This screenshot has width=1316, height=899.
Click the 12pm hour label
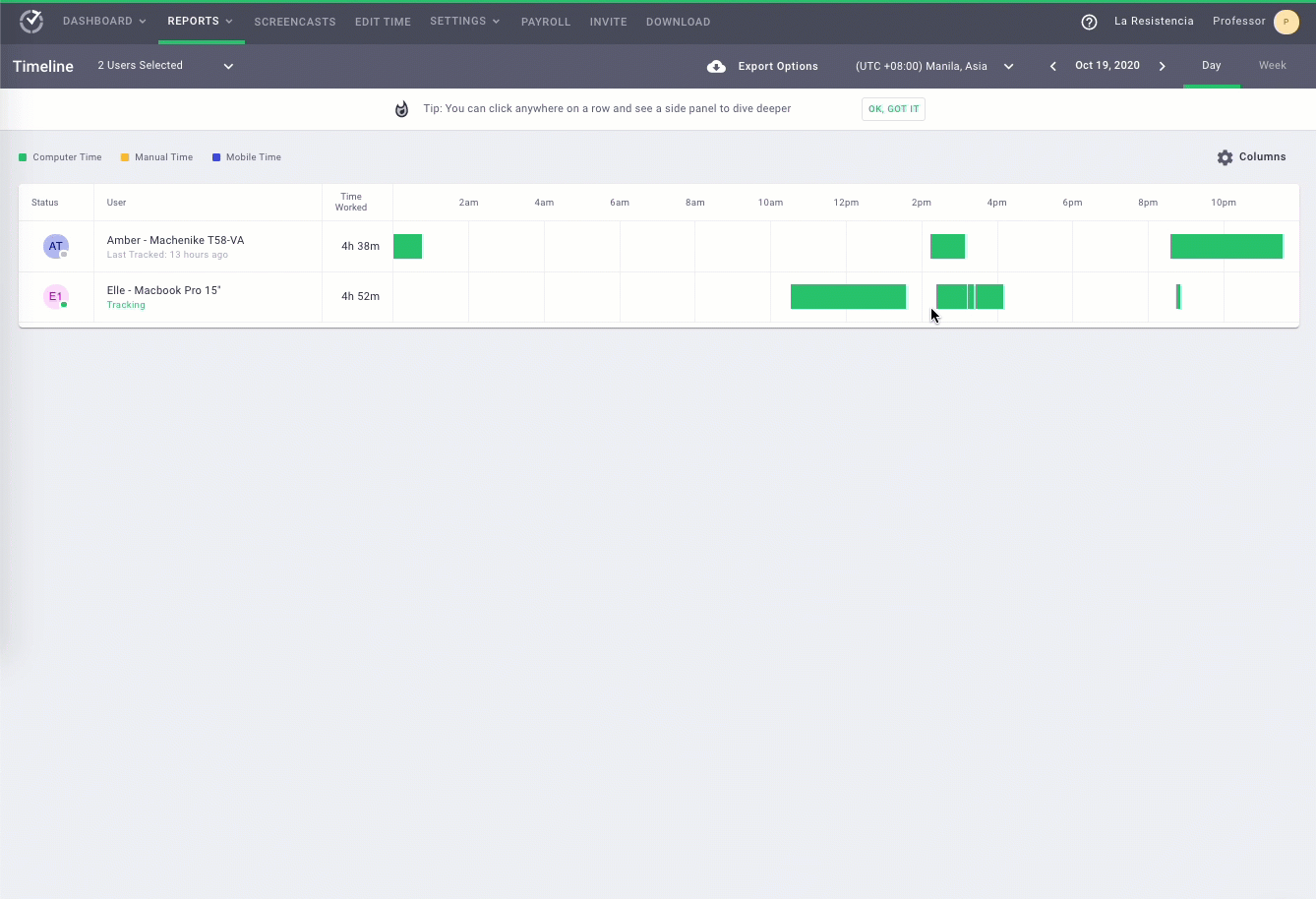pyautogui.click(x=846, y=203)
